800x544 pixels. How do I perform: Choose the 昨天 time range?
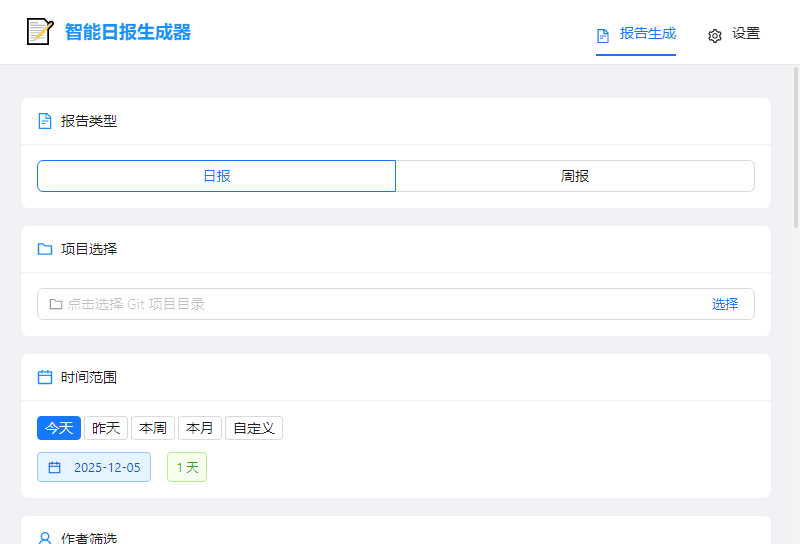[106, 428]
